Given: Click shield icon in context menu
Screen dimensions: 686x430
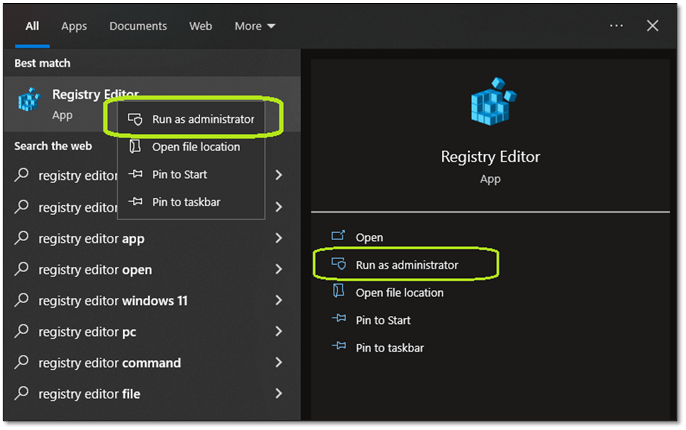Looking at the screenshot, I should coord(135,119).
